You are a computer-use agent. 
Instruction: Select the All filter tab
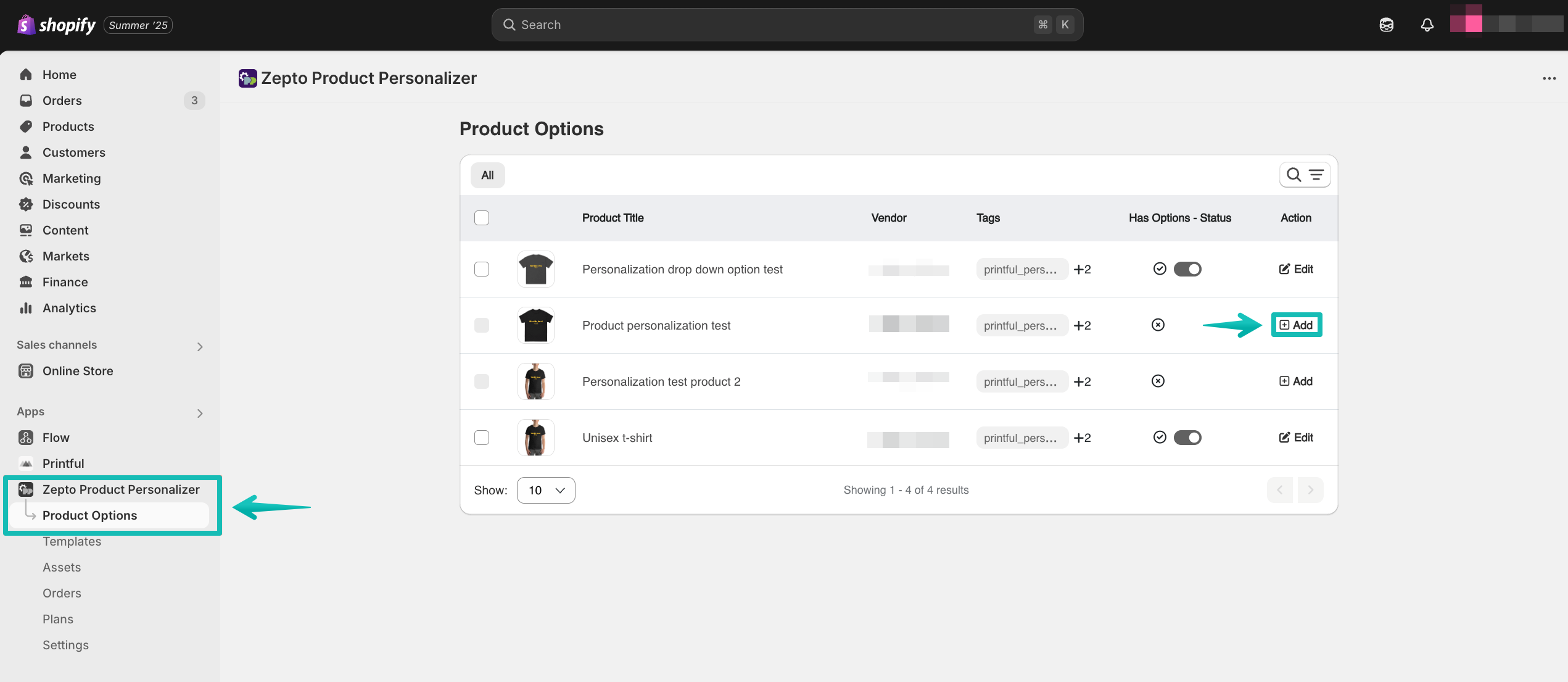click(487, 175)
